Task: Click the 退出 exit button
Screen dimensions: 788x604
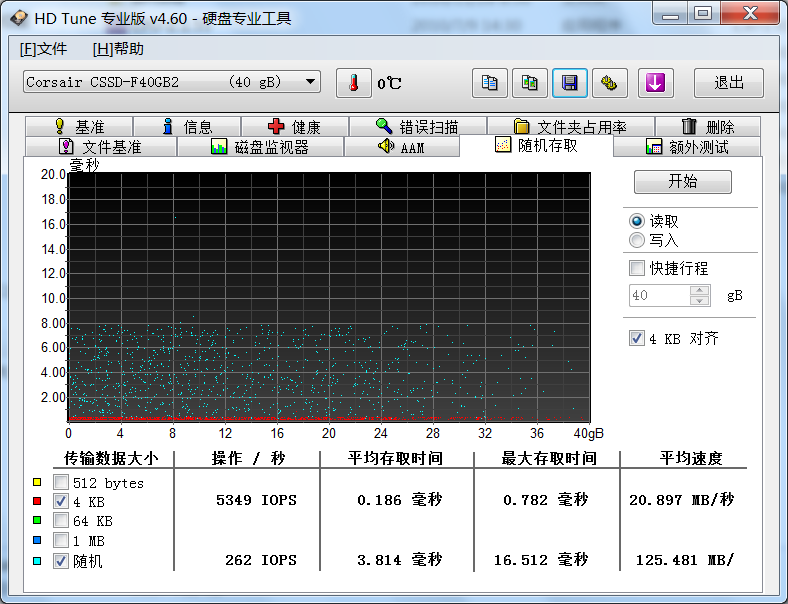Action: (x=728, y=83)
